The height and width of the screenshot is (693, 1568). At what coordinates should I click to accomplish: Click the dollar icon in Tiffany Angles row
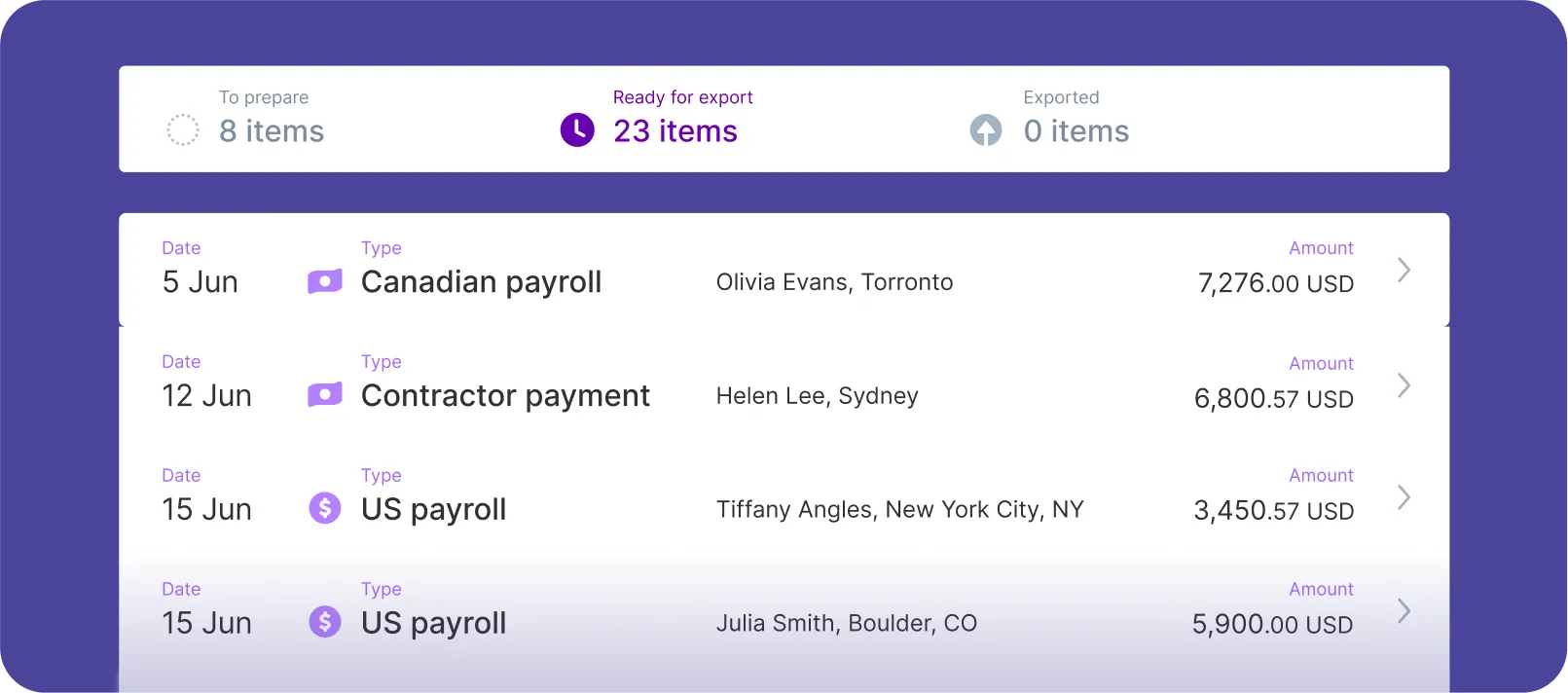[325, 507]
